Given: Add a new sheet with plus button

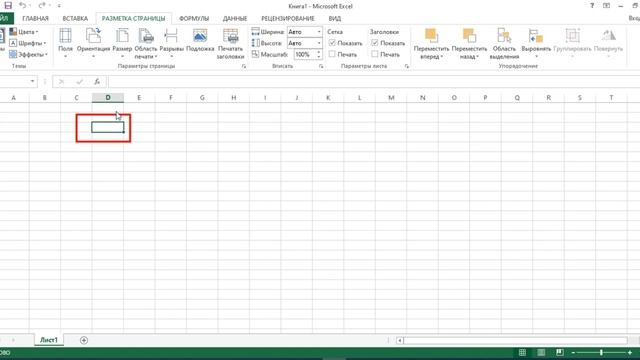Looking at the screenshot, I should (x=84, y=340).
